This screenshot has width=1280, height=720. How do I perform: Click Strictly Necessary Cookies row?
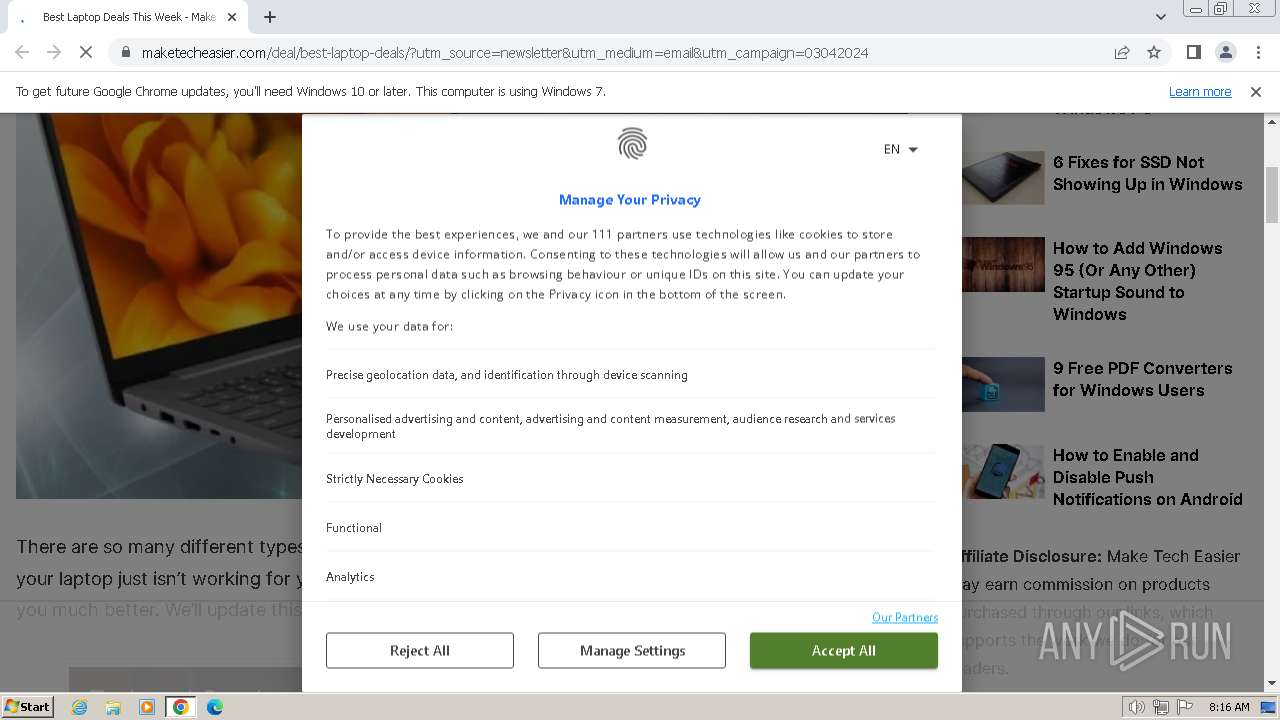632,478
